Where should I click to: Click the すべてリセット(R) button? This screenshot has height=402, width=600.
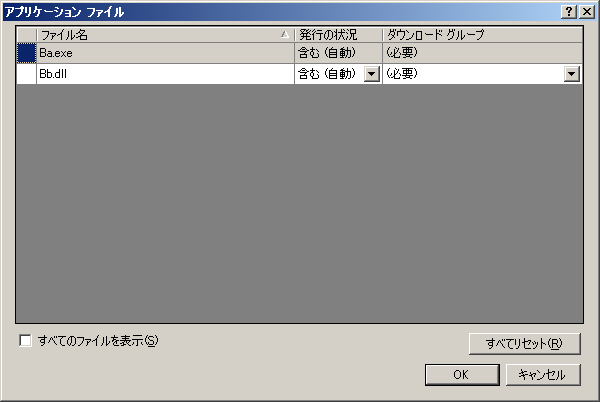[525, 343]
